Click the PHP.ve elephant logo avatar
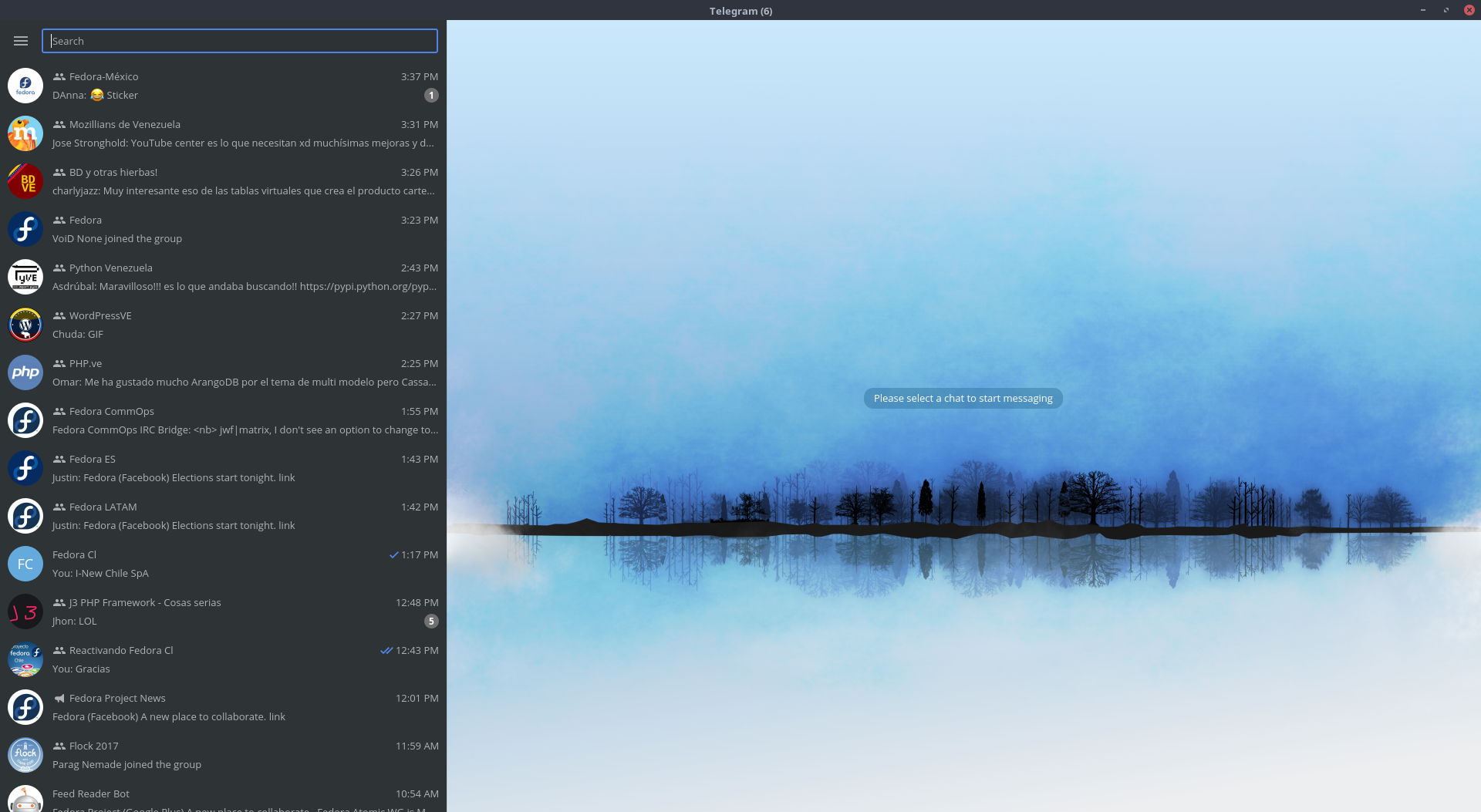Viewport: 1481px width, 812px height. pyautogui.click(x=25, y=372)
